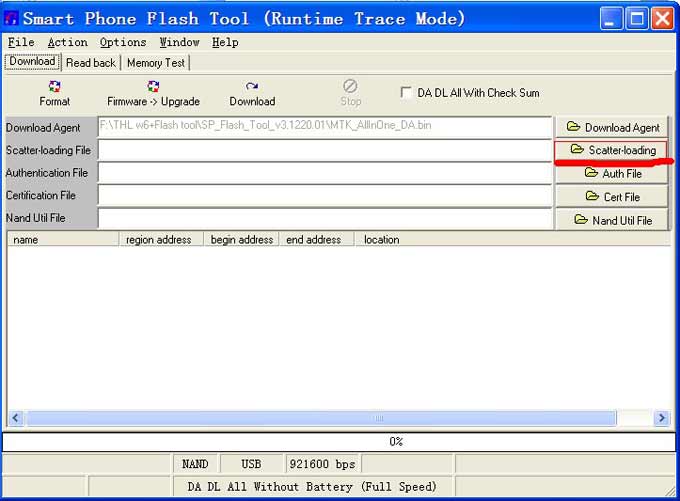Click the disabled Stop icon
Screen dimensions: 680x501
click(x=350, y=86)
